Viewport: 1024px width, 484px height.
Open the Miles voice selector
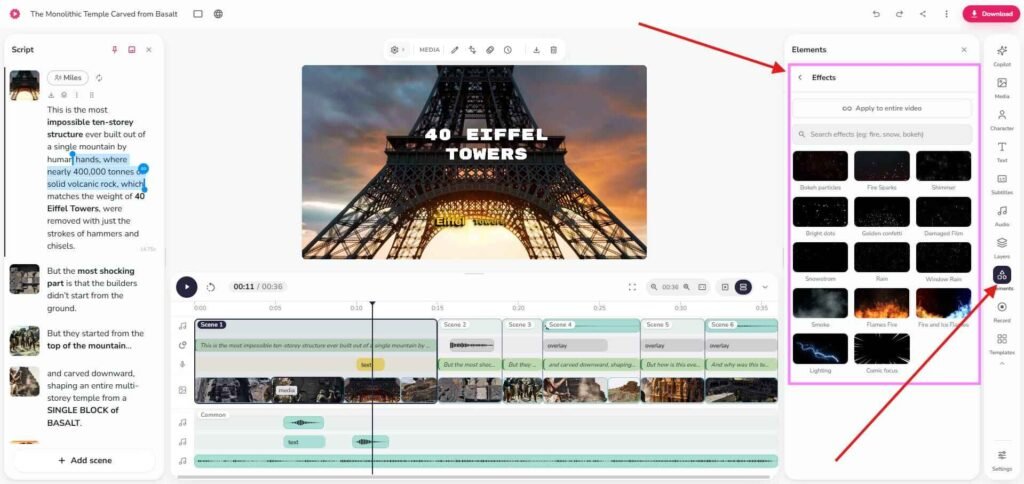click(x=68, y=78)
